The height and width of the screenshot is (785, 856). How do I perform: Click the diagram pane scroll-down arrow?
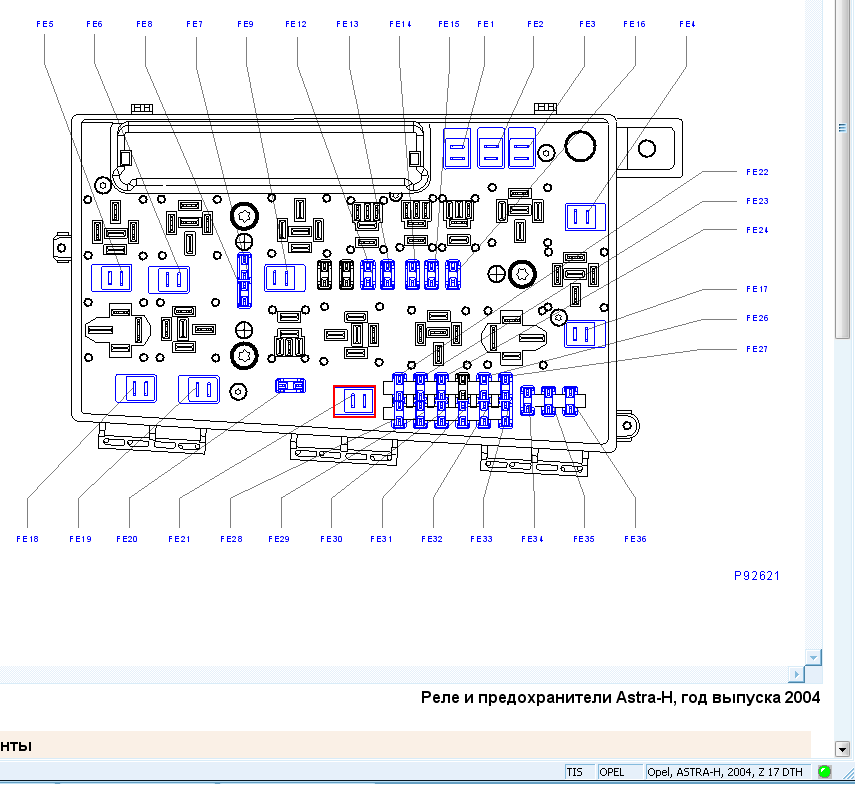[813, 657]
